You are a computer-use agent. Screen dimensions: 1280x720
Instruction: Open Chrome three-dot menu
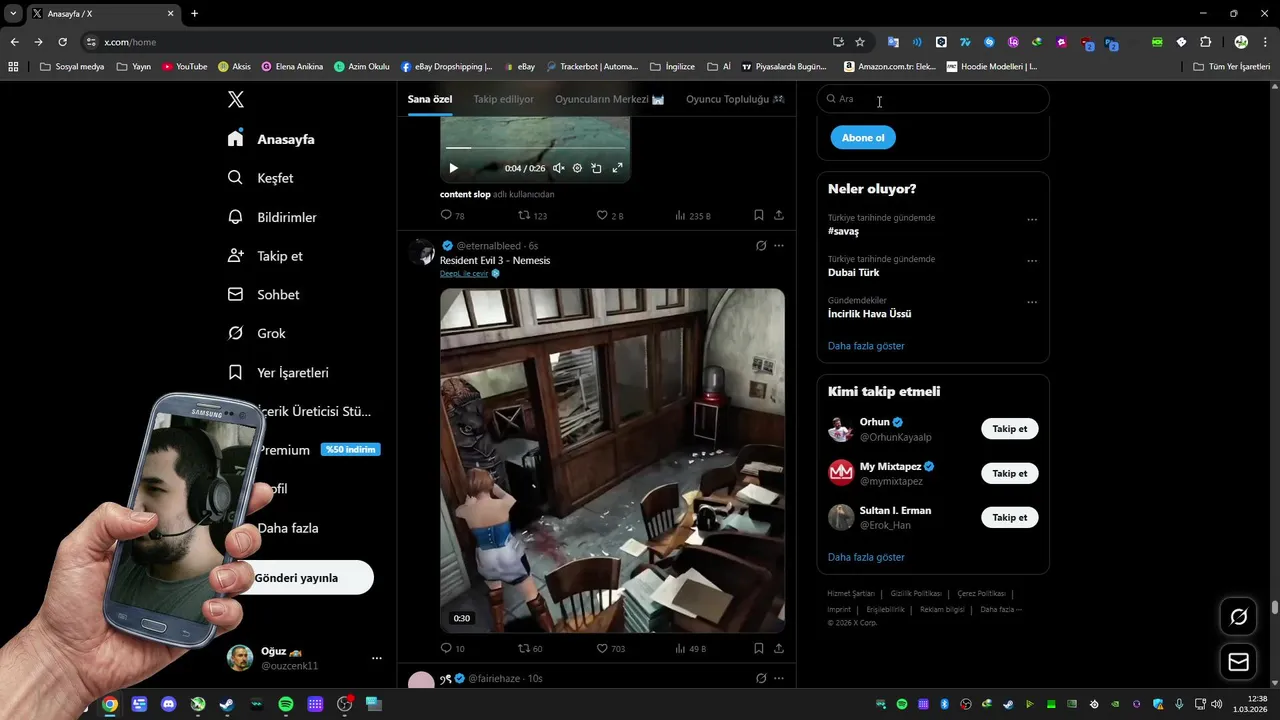pos(1266,42)
